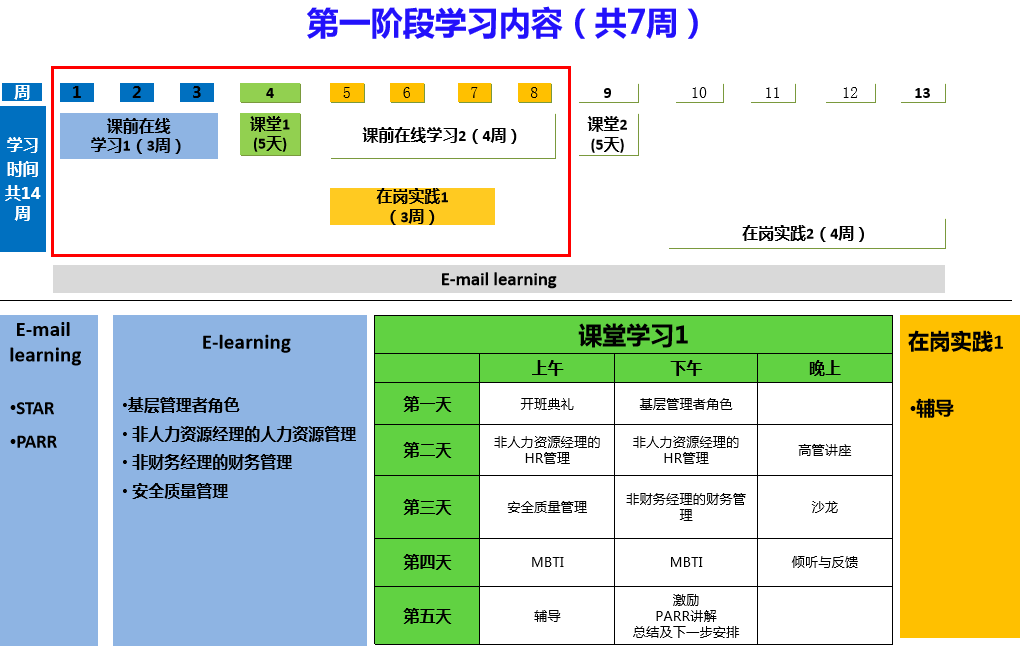Screen dimensions: 1021x646
Task: Select the green week 4 marker
Action: [270, 93]
